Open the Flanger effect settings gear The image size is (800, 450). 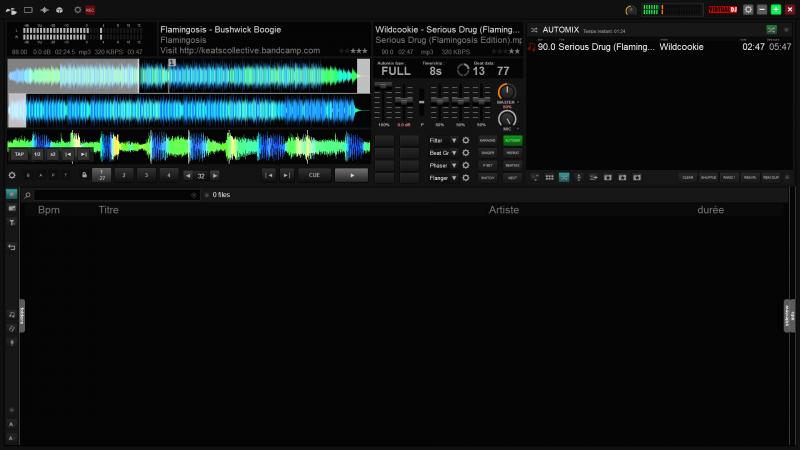tap(466, 178)
